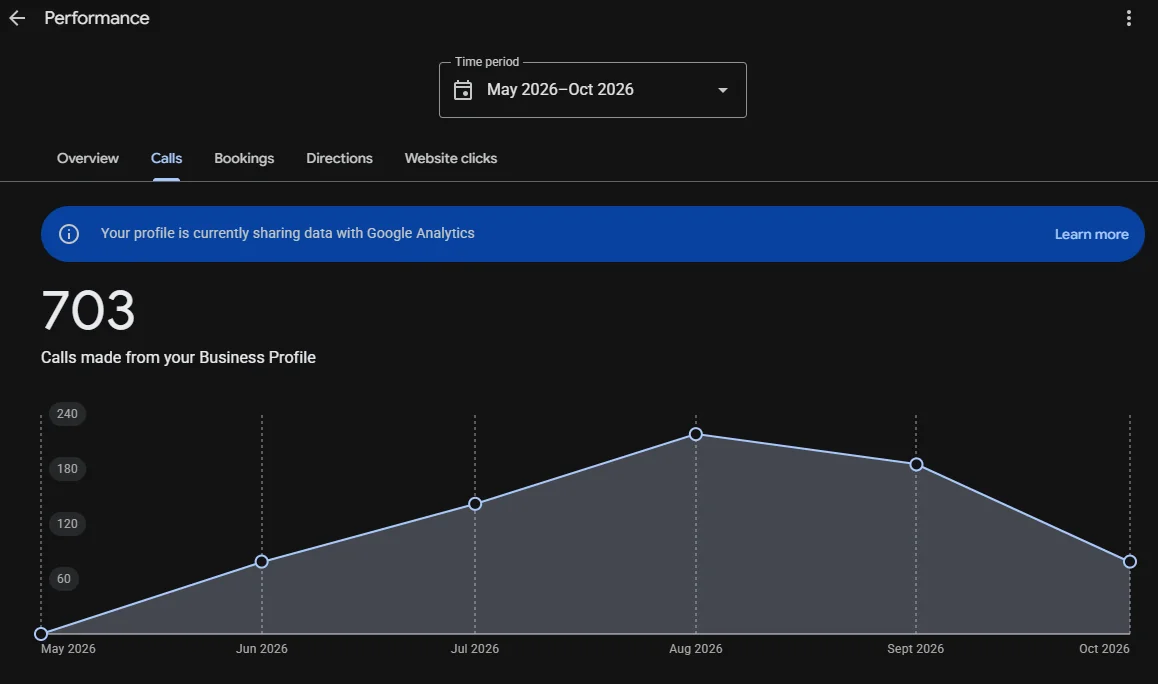1158x684 pixels.
Task: Click the Performance page title
Action: coord(97,18)
